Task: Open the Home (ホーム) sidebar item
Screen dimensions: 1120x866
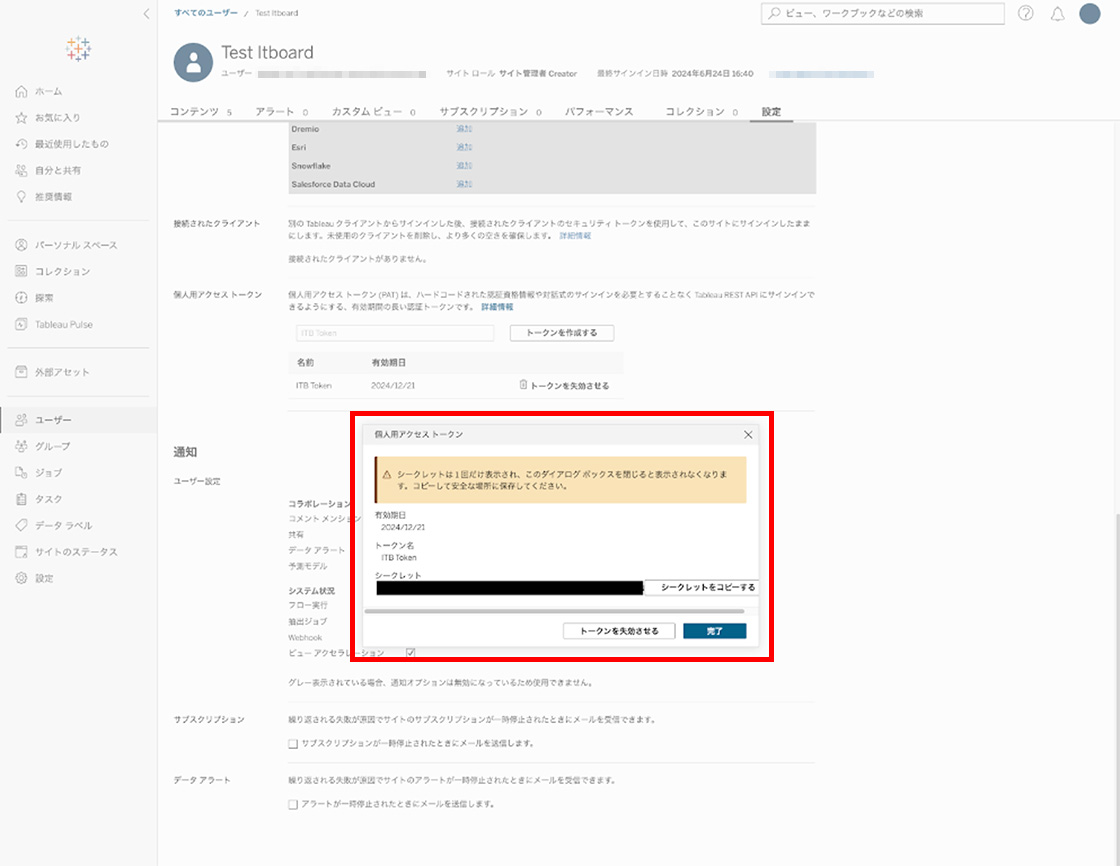Action: [48, 92]
